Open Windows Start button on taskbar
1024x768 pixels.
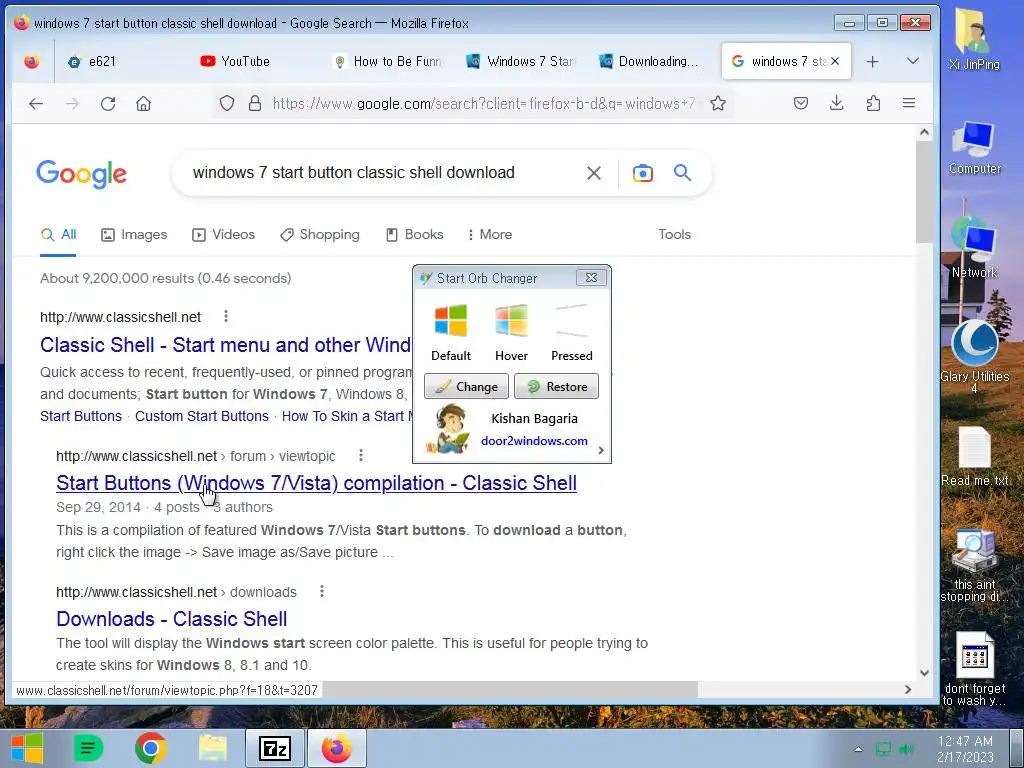[27, 748]
